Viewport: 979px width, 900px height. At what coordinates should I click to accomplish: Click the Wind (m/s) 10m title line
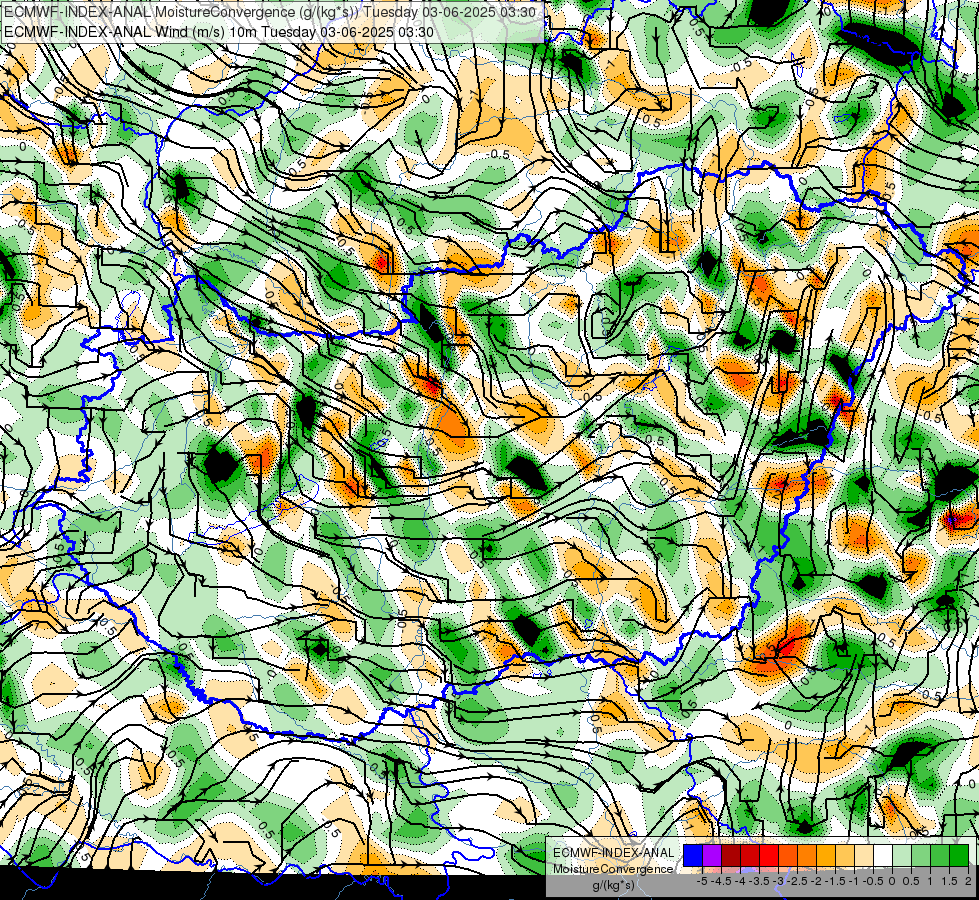(219, 31)
